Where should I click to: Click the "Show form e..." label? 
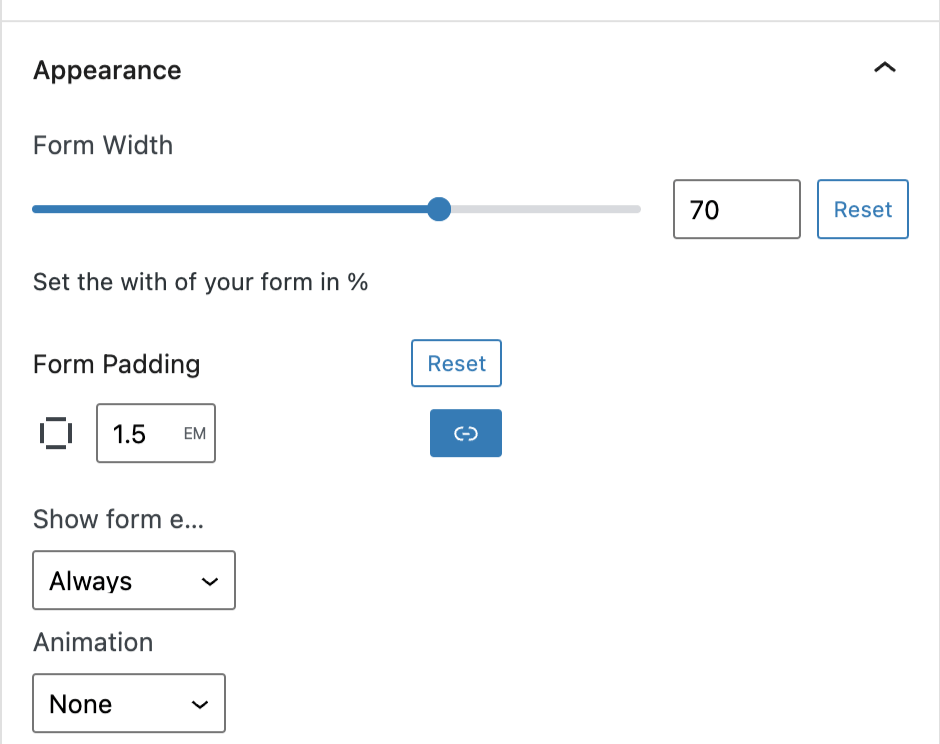(x=118, y=519)
